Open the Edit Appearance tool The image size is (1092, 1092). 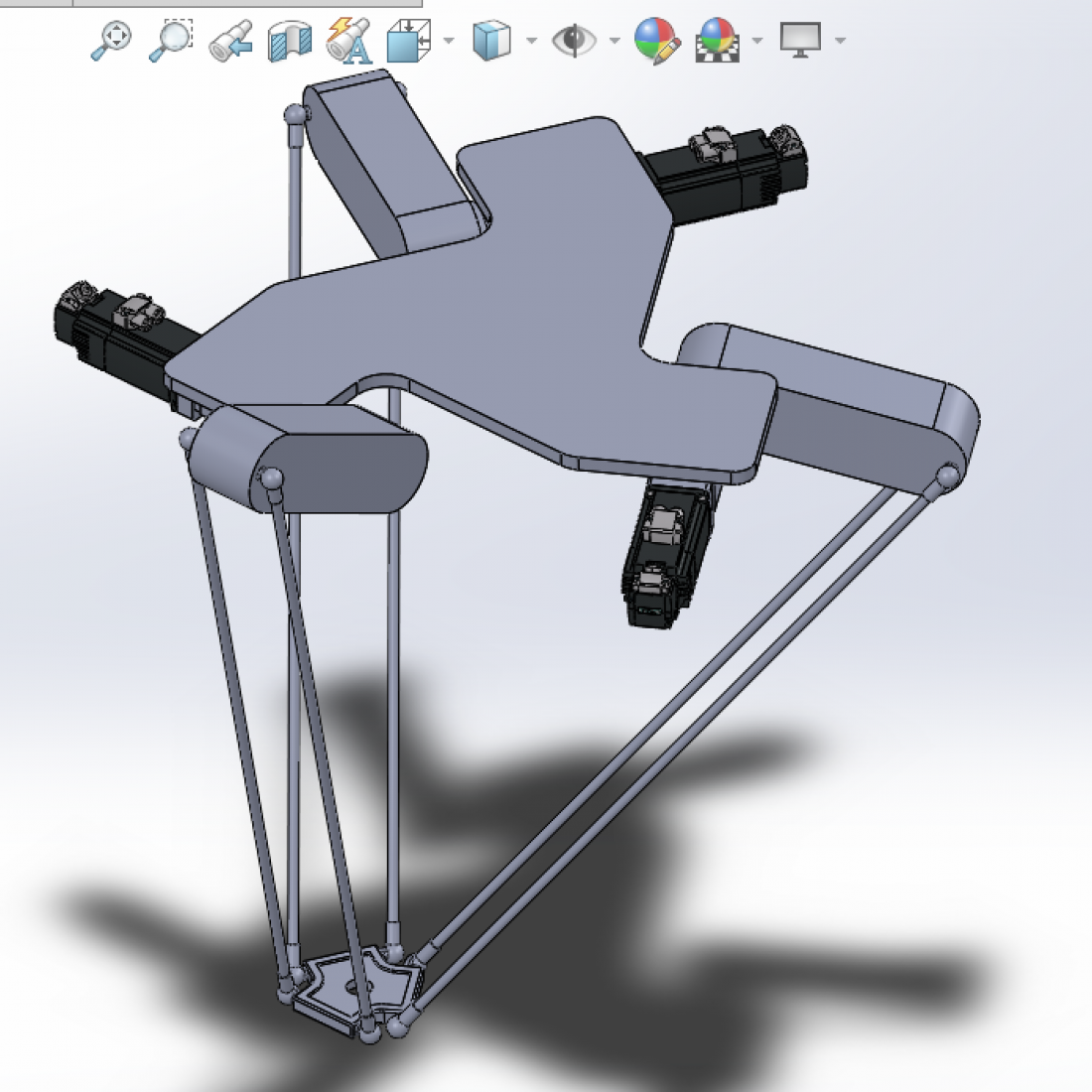coord(655,40)
